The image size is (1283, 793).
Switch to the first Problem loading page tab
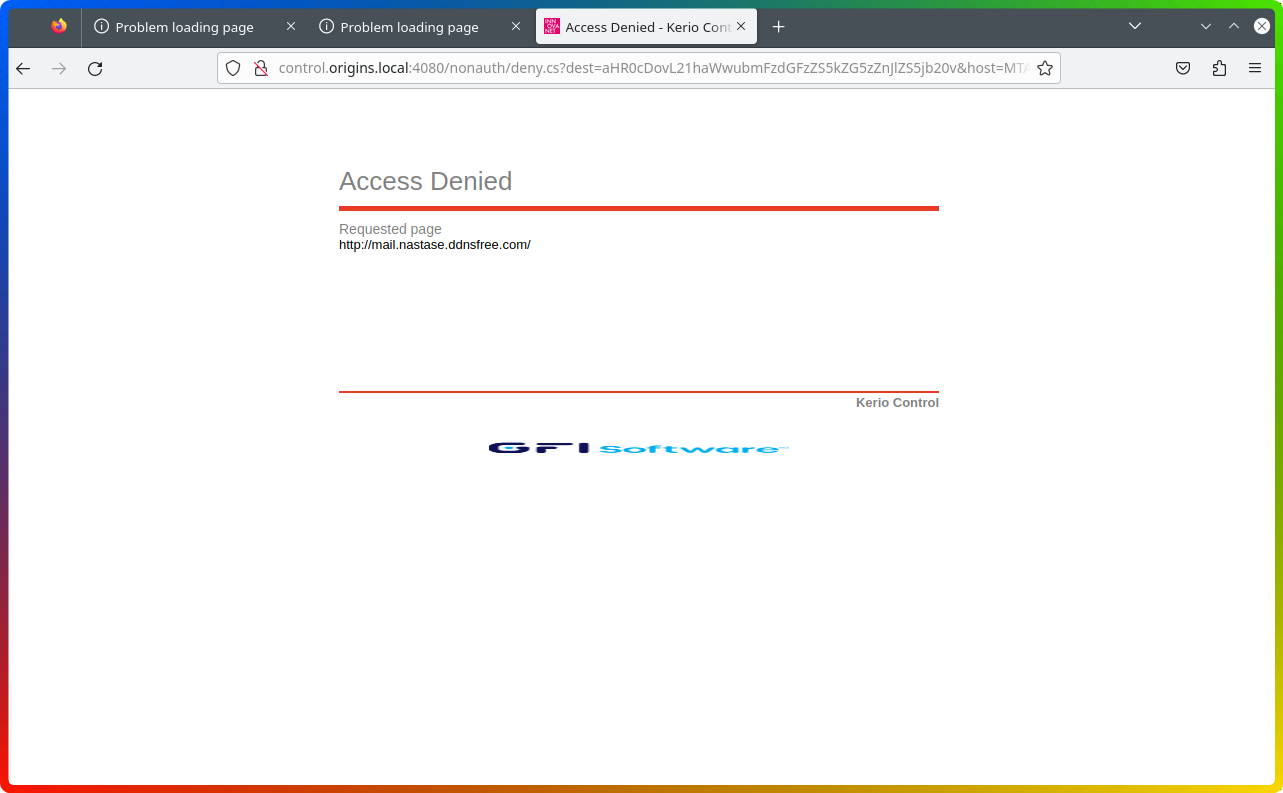(x=184, y=27)
